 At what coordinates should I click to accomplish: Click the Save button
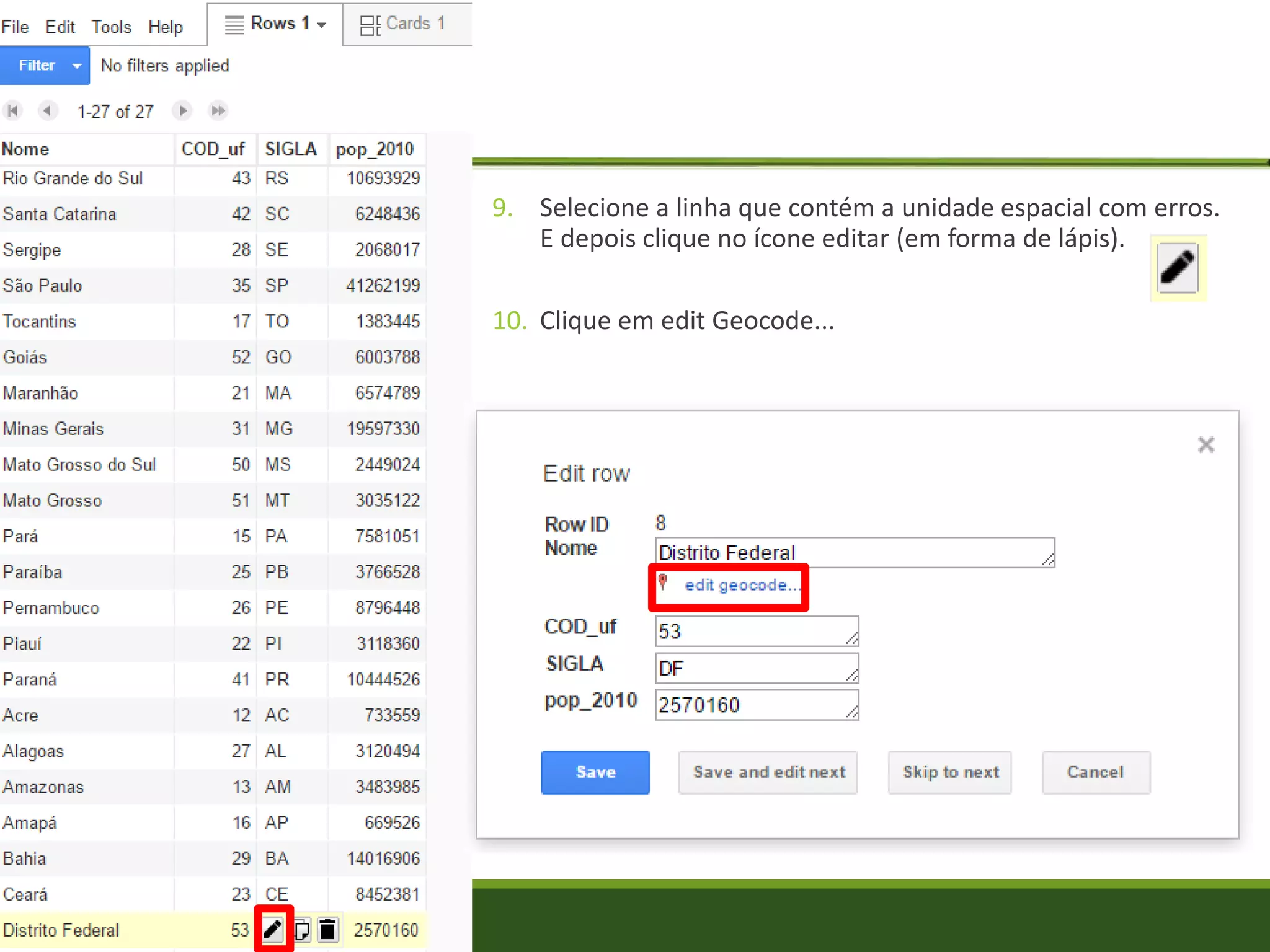click(595, 772)
